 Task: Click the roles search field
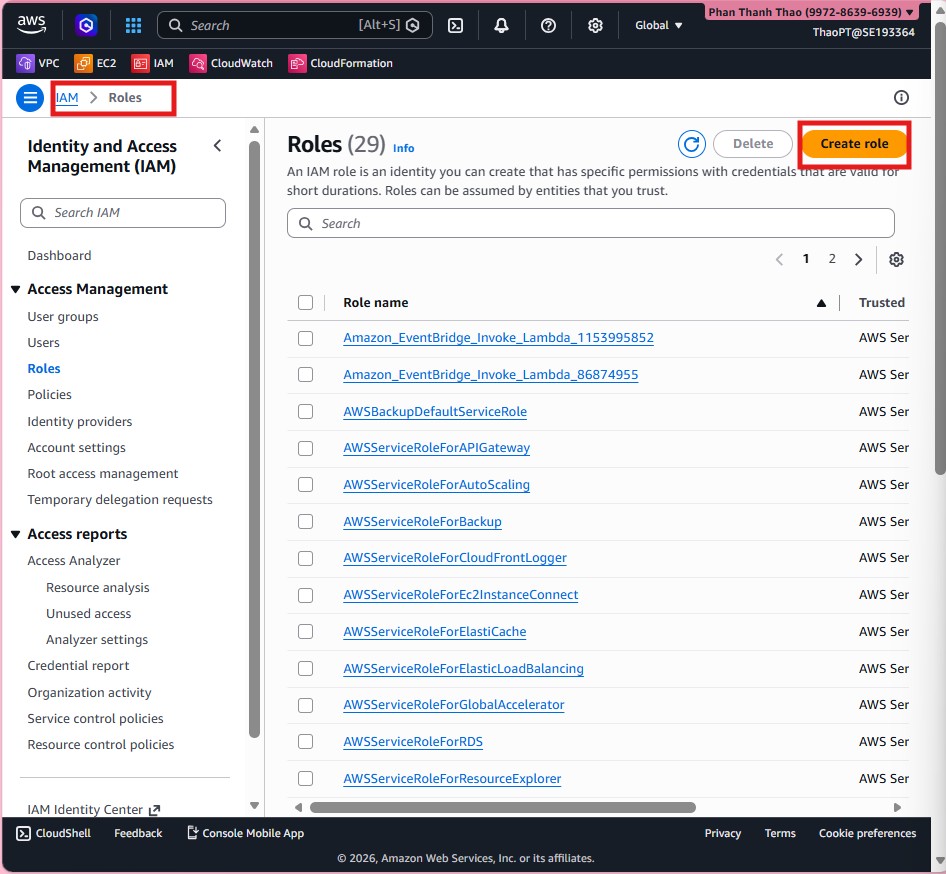click(x=590, y=223)
